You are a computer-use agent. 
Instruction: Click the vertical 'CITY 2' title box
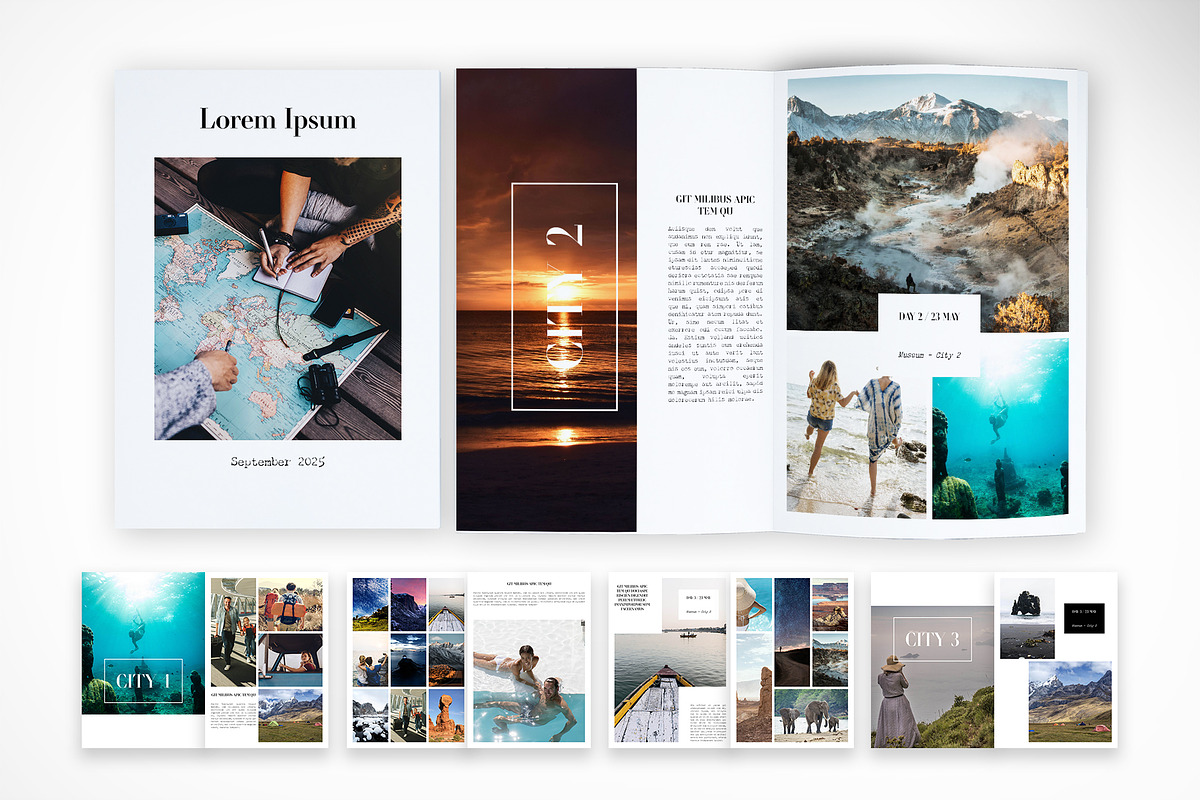564,297
